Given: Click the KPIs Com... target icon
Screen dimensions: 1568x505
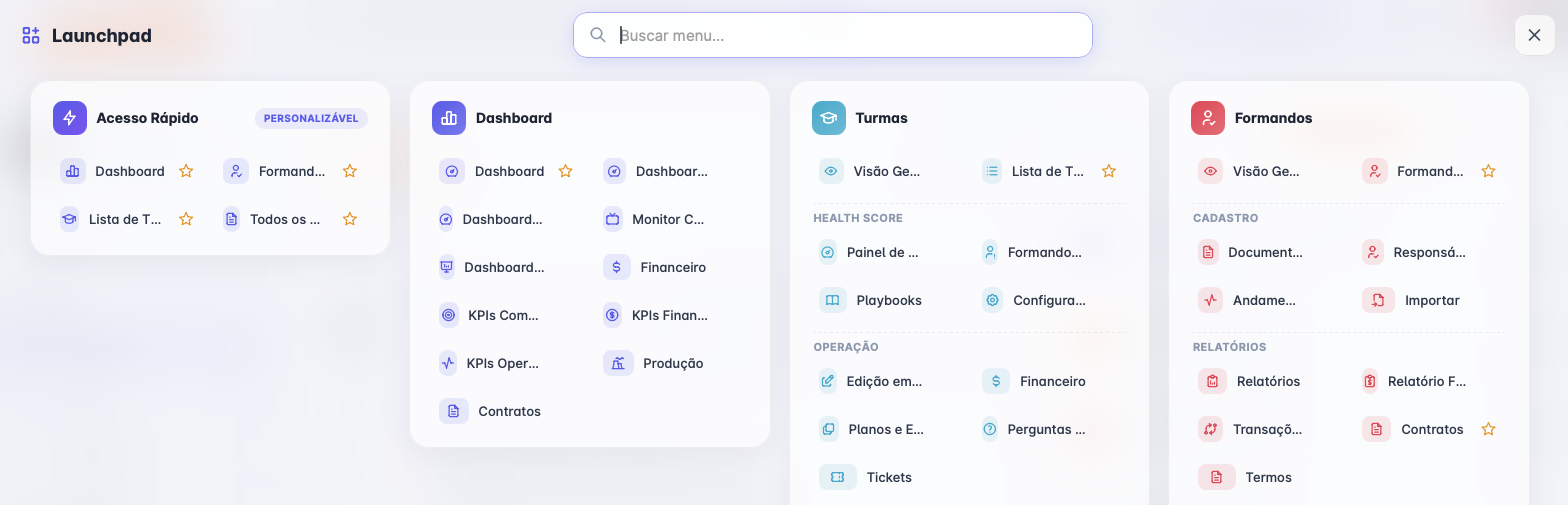Looking at the screenshot, I should (449, 315).
